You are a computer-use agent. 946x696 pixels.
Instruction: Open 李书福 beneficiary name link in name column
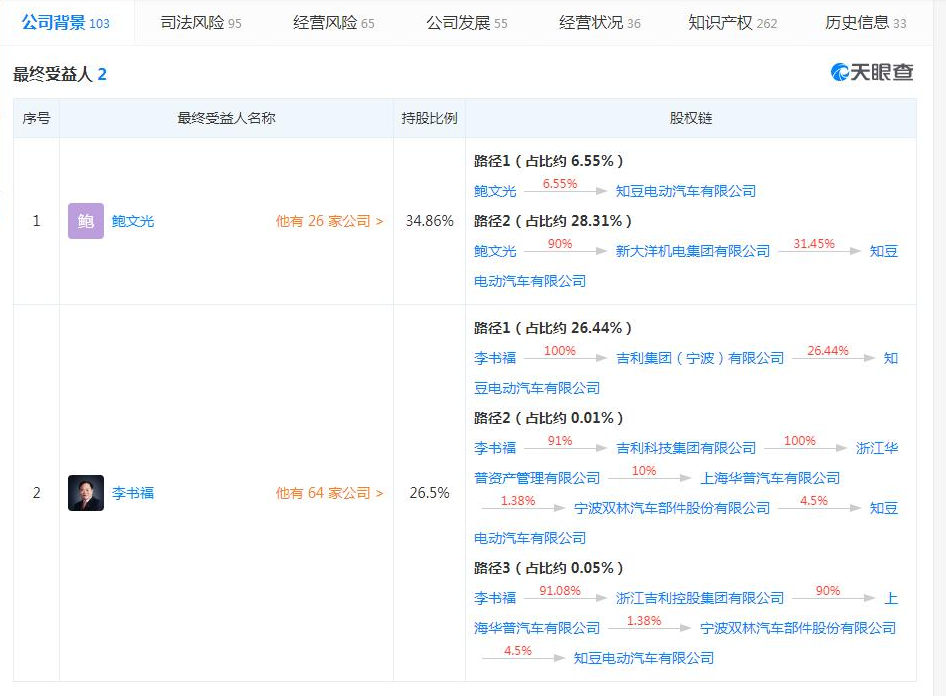pos(133,493)
